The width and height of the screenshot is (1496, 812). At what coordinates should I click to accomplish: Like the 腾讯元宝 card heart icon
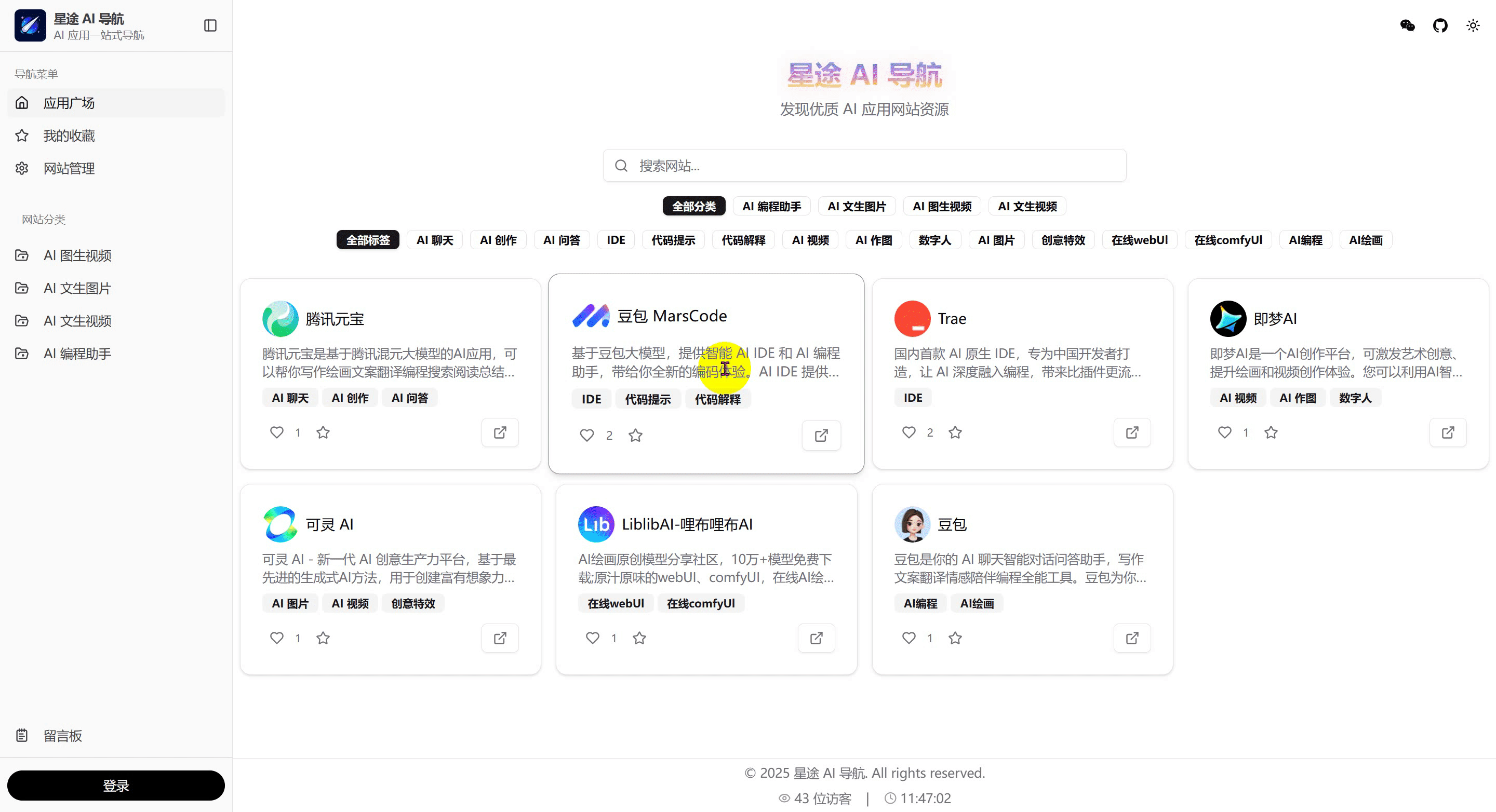tap(277, 432)
